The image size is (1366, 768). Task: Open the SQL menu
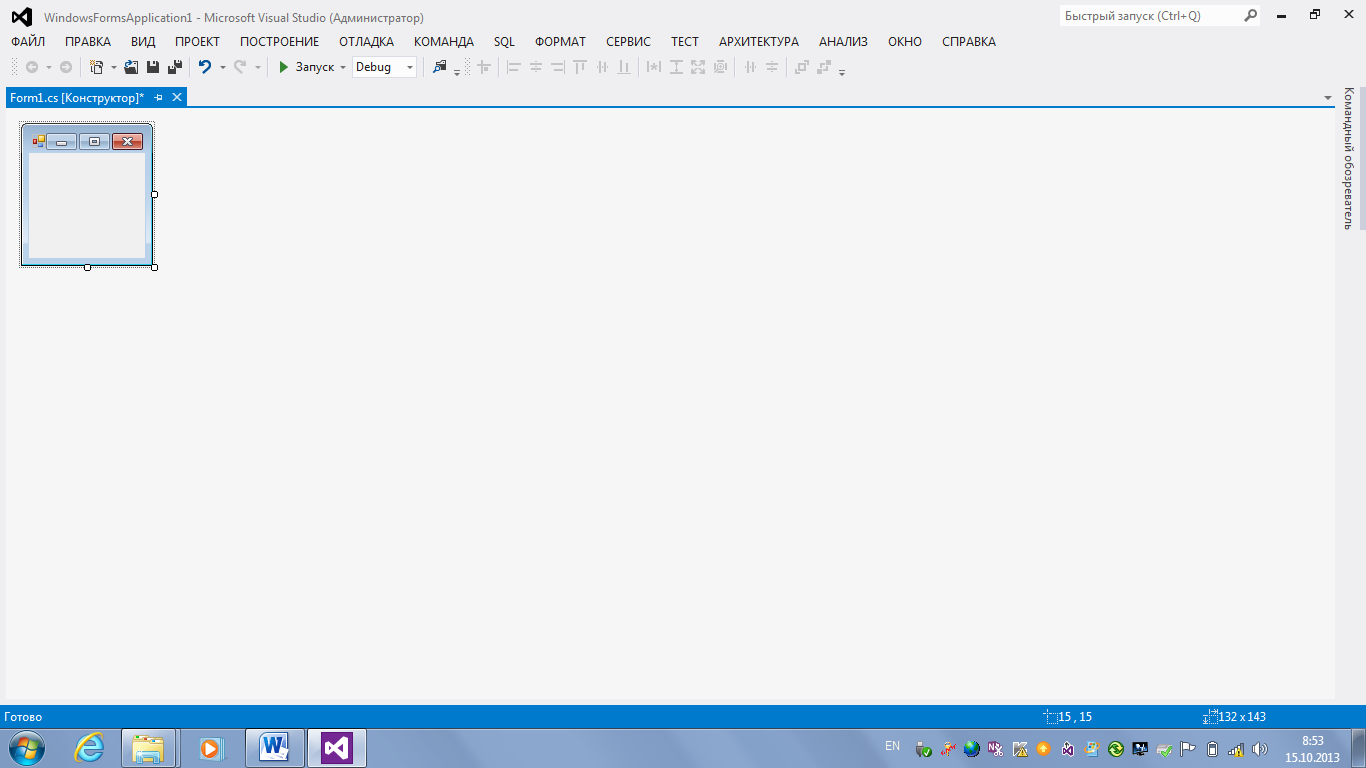[504, 42]
